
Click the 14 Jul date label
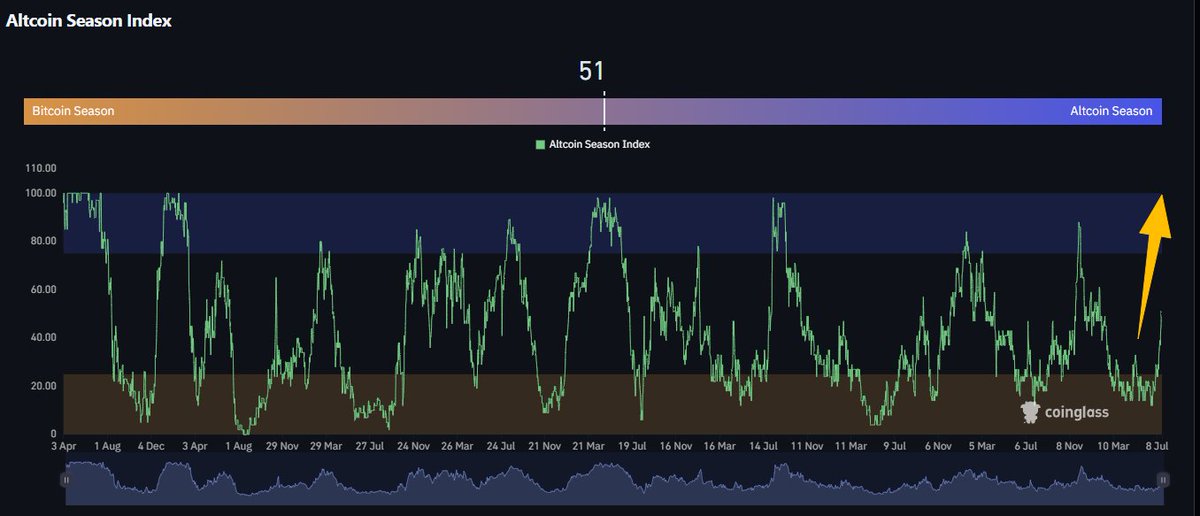pyautogui.click(x=764, y=446)
